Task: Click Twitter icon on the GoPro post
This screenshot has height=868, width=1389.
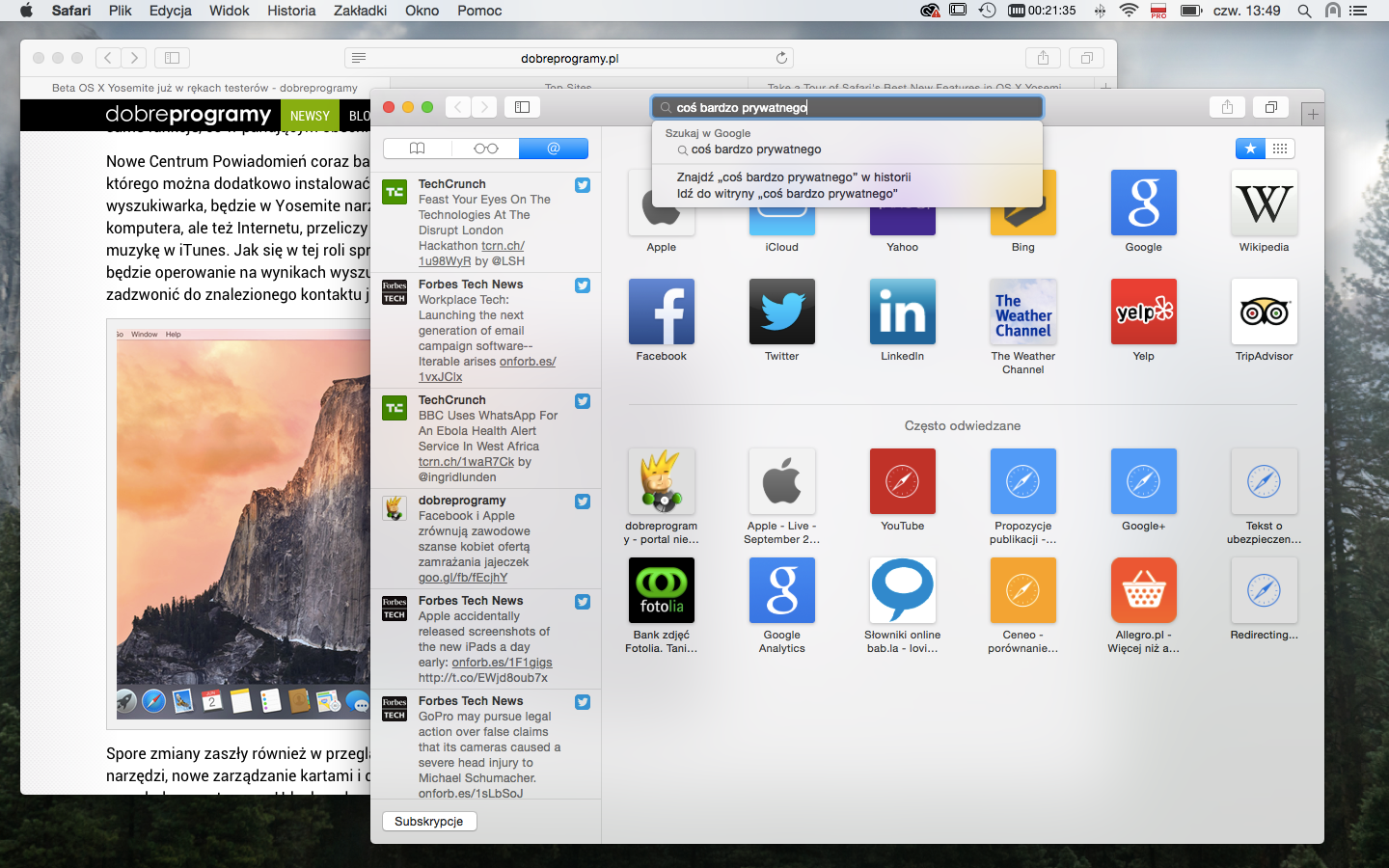Action: (583, 702)
